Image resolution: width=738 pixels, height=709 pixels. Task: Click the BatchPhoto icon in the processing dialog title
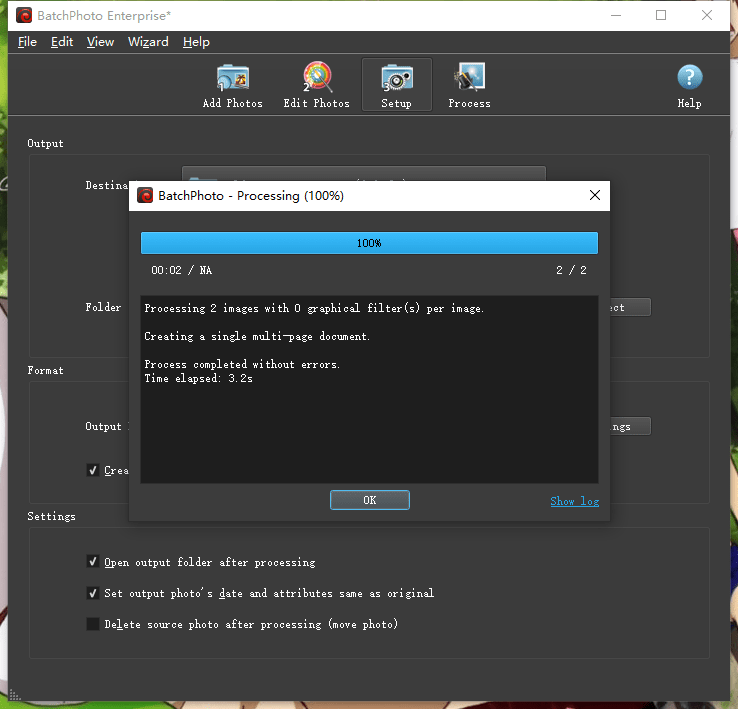coord(145,195)
